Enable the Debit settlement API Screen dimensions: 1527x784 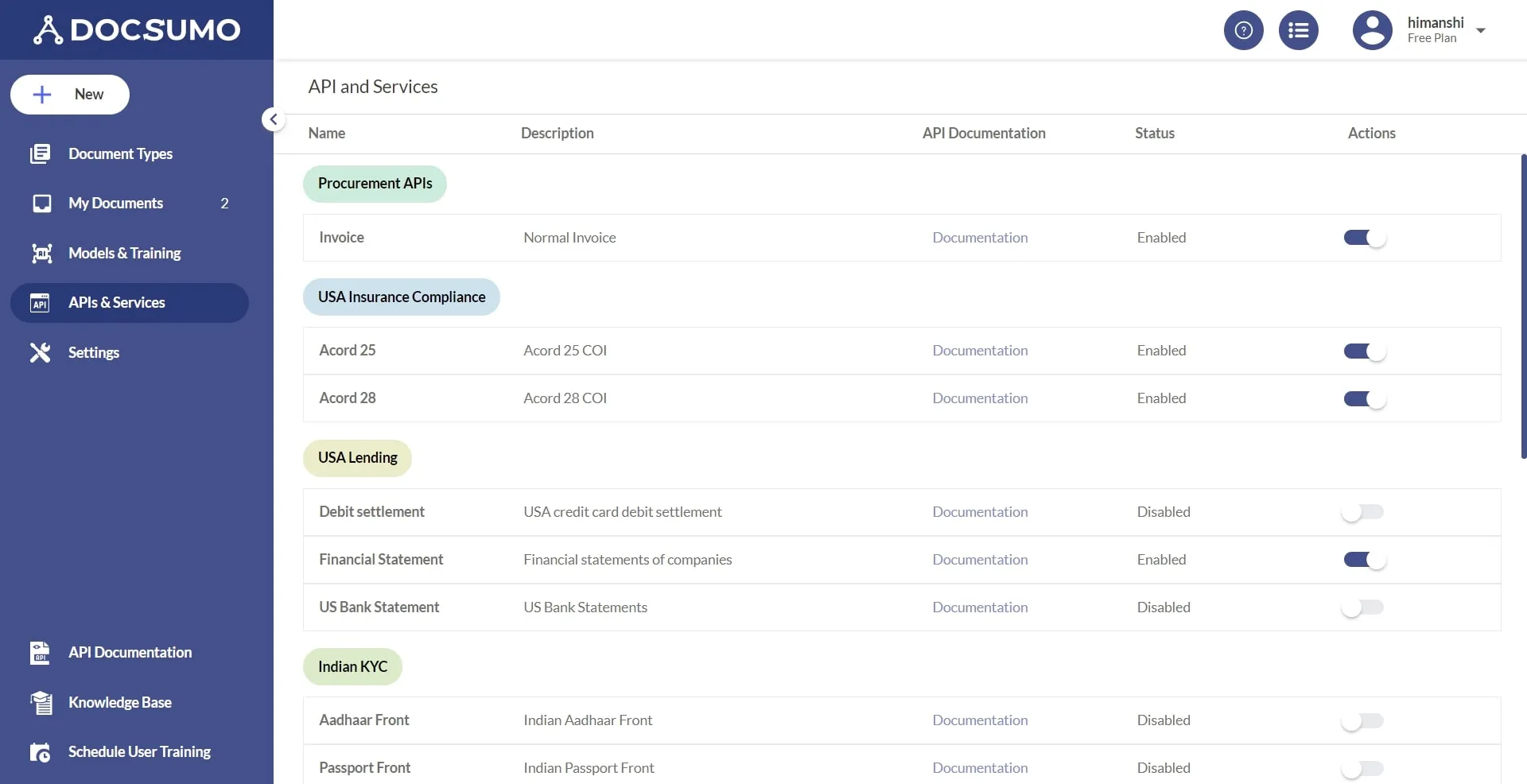[1362, 512]
